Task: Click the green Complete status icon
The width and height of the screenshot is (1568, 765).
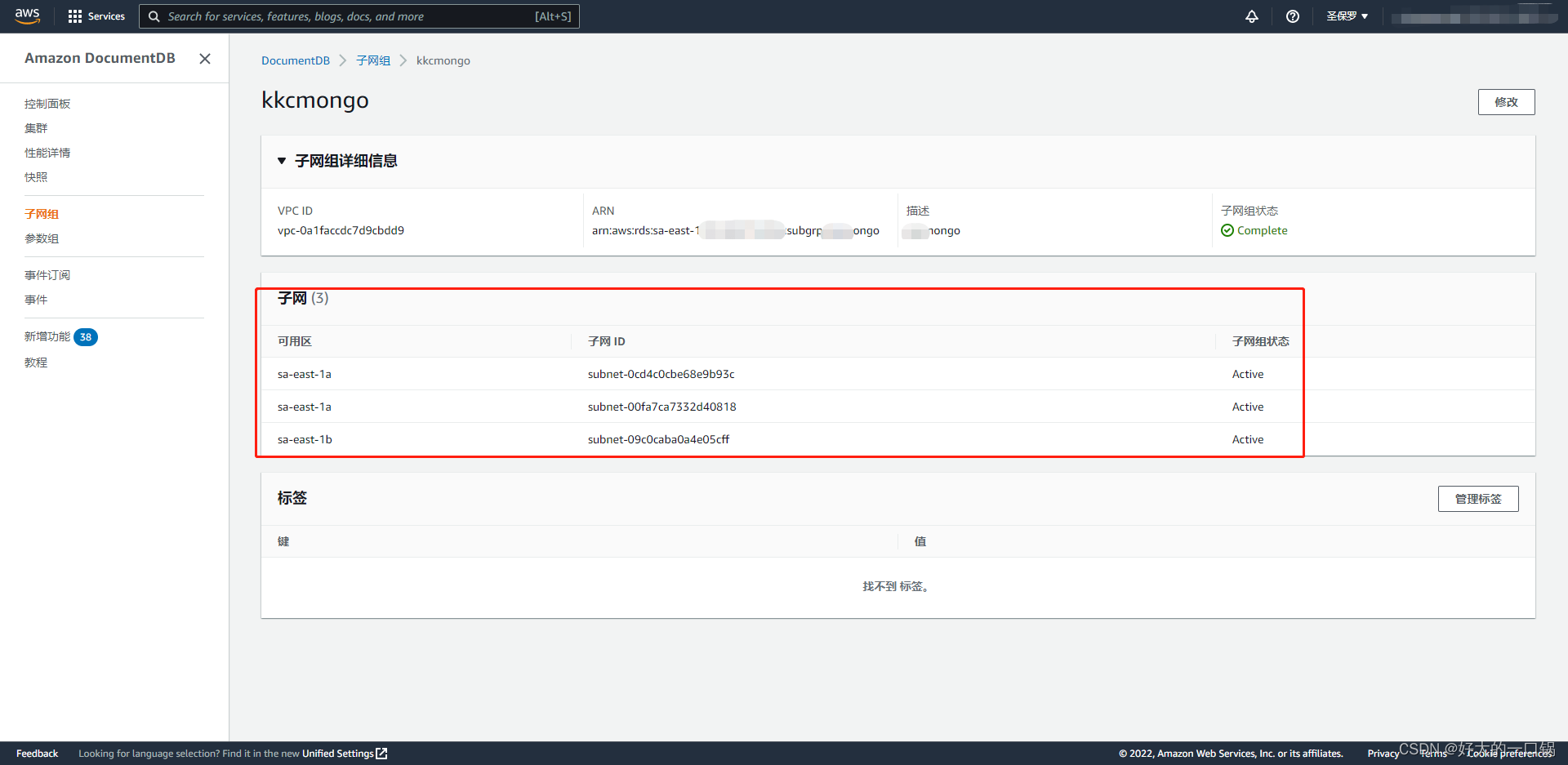Action: (1227, 231)
